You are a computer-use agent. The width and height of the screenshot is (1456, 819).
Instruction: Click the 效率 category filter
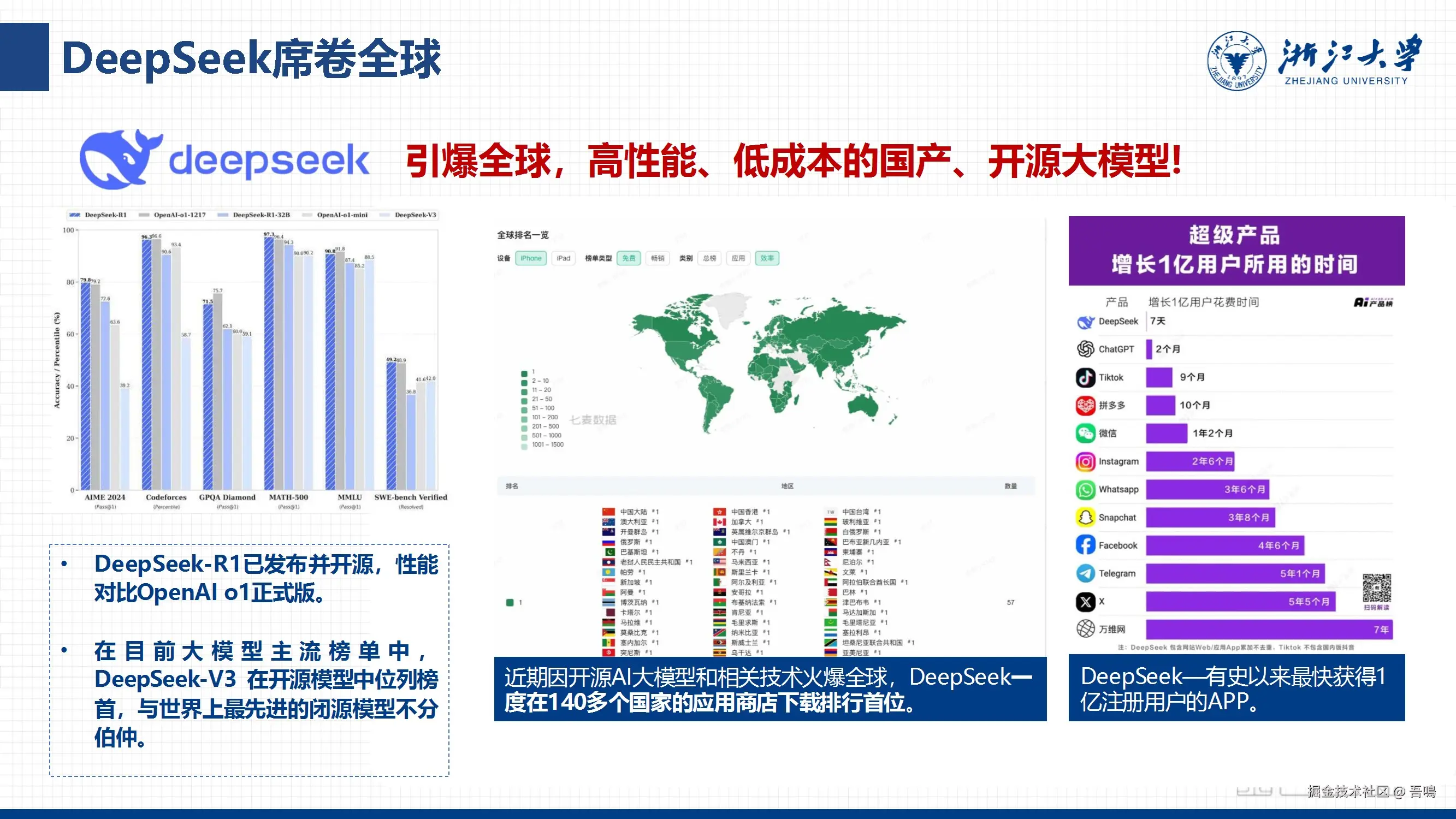coord(767,258)
